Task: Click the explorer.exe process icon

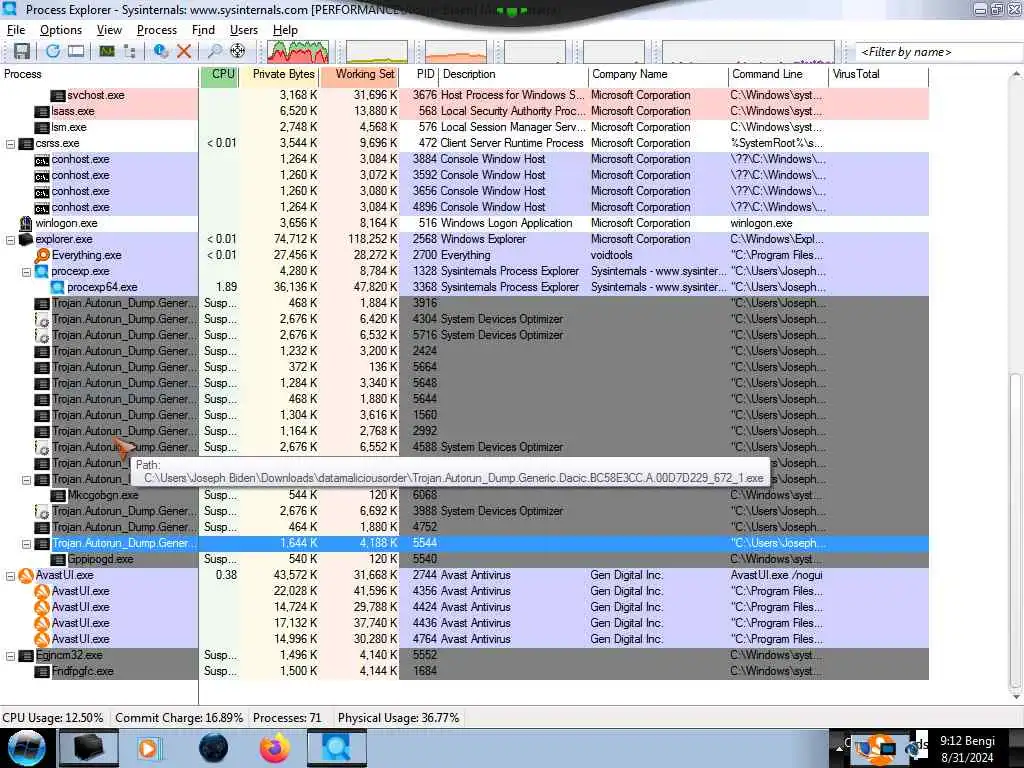Action: point(26,240)
